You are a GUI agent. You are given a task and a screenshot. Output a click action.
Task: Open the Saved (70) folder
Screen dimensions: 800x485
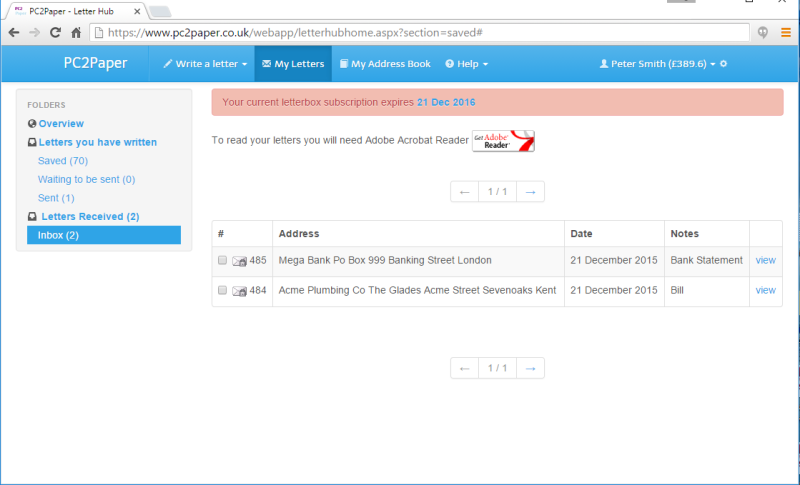(x=63, y=161)
